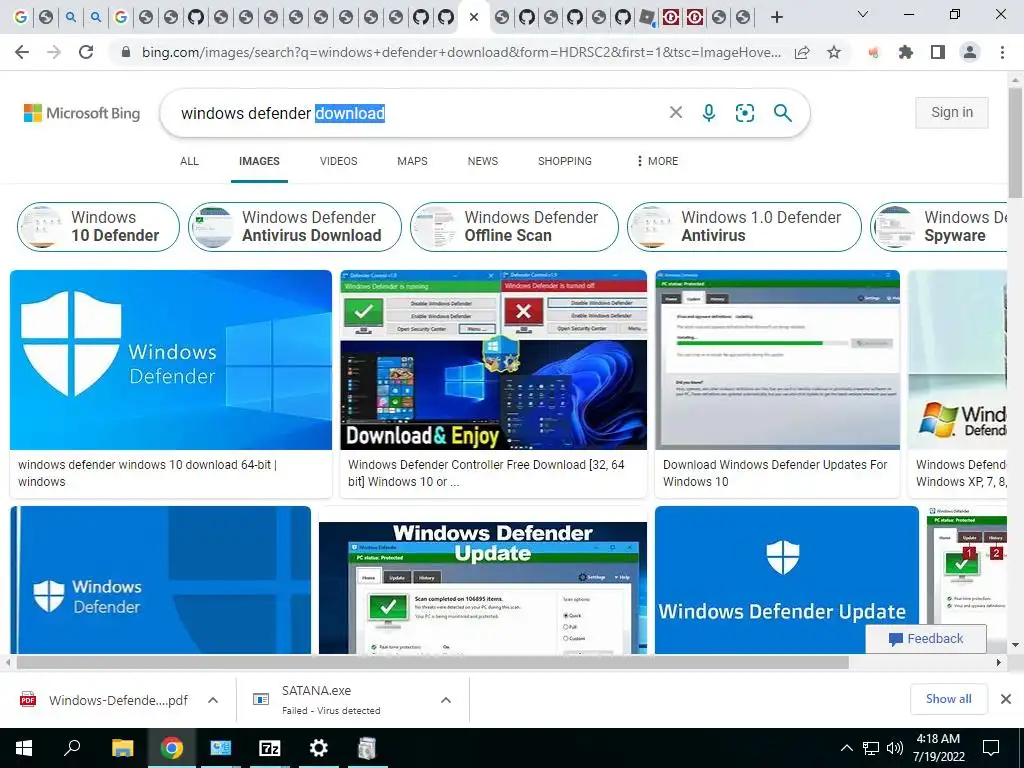Screen dimensions: 1024x768
Task: Select Windows Defender Antivirus Download chip
Action: coord(295,227)
